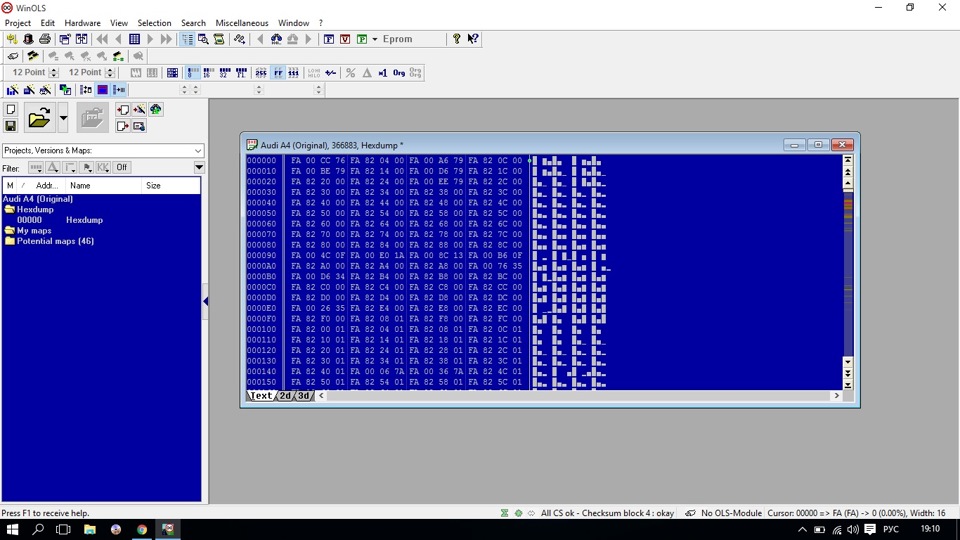The height and width of the screenshot is (540, 960).
Task: Click the table grid icon in top toolbar
Action: click(x=135, y=39)
